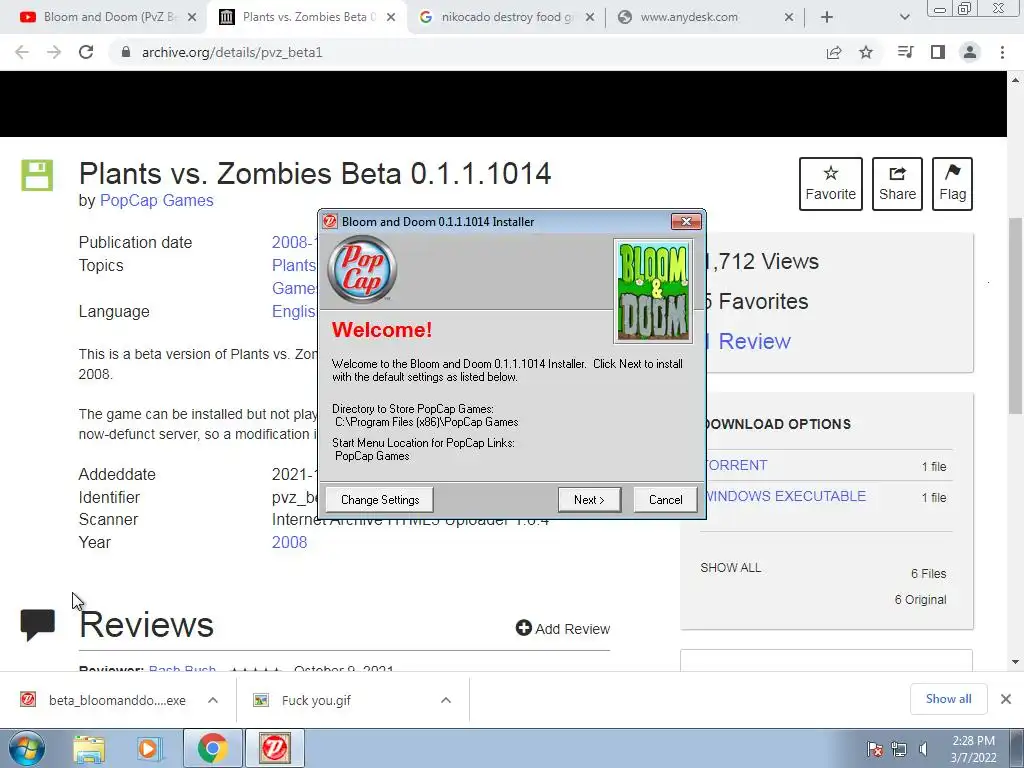Click the page vertical scrollbar thumb
This screenshot has height=768, width=1024.
point(1015,316)
